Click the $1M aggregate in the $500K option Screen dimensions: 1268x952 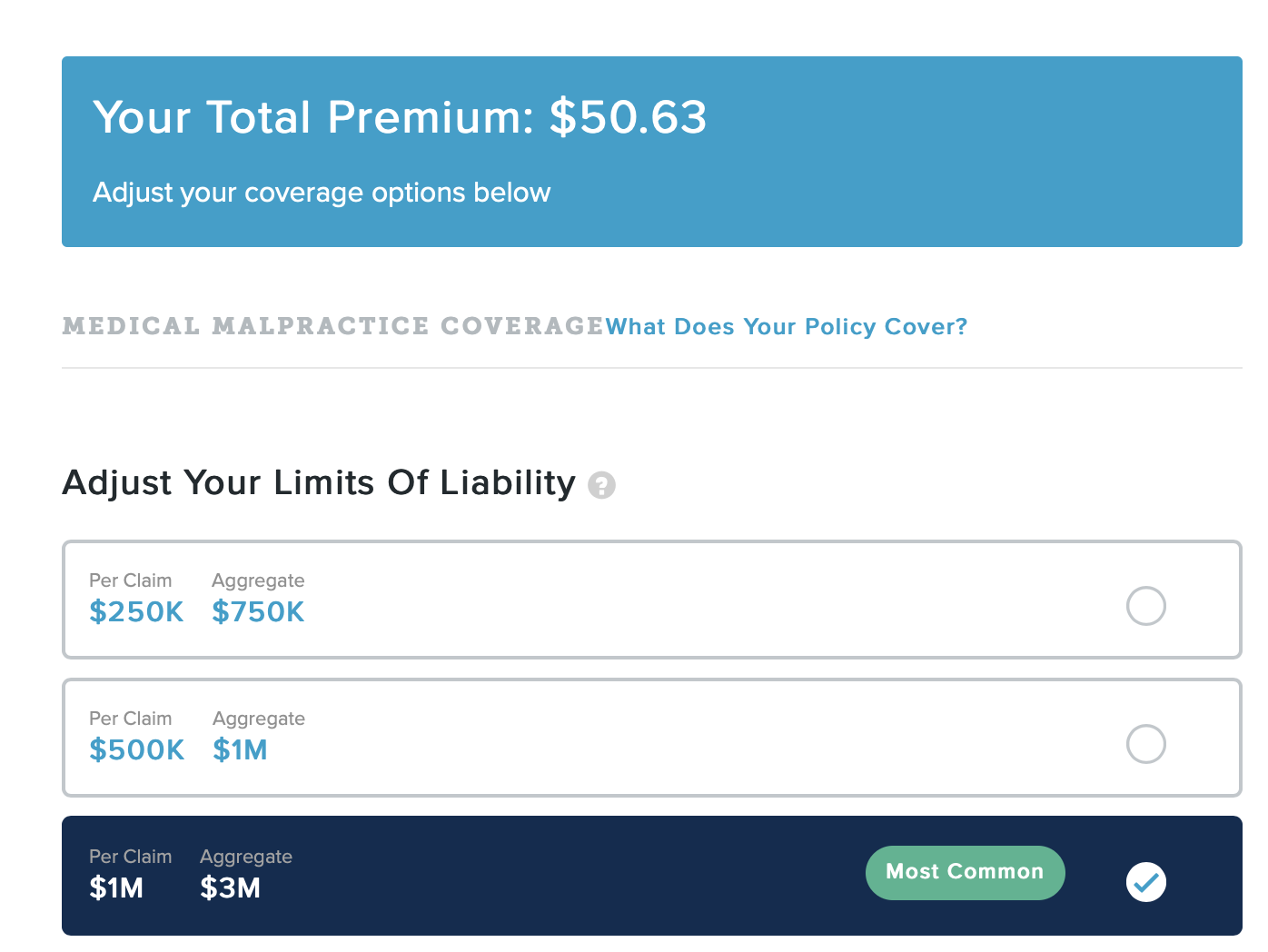coord(240,750)
